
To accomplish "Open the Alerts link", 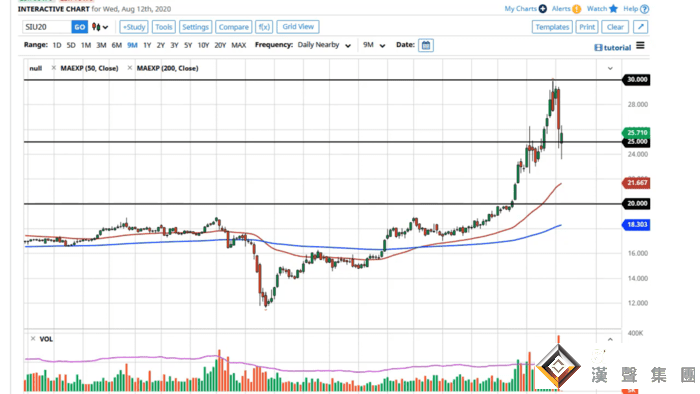I will (x=561, y=8).
